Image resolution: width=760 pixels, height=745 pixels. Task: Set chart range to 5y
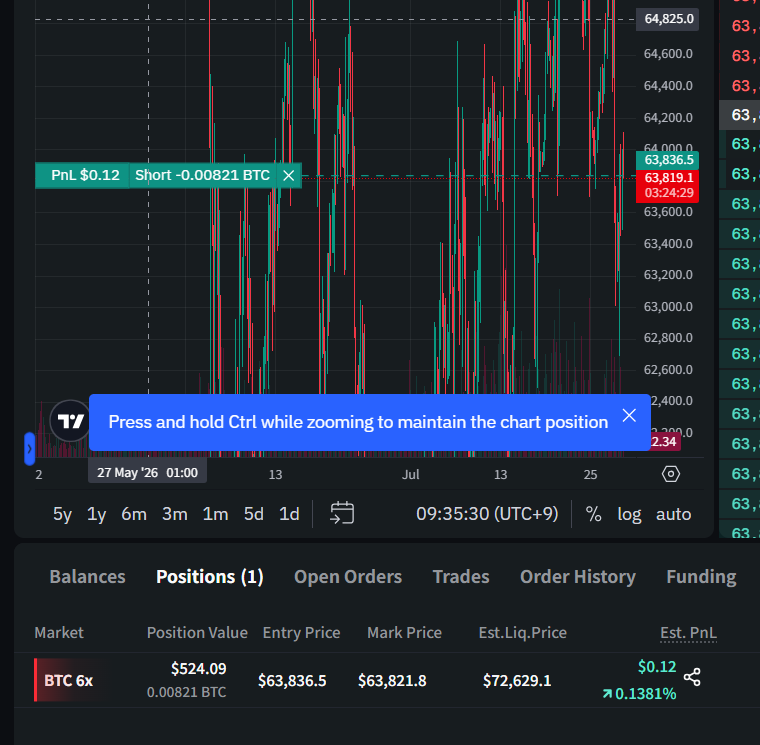point(62,514)
